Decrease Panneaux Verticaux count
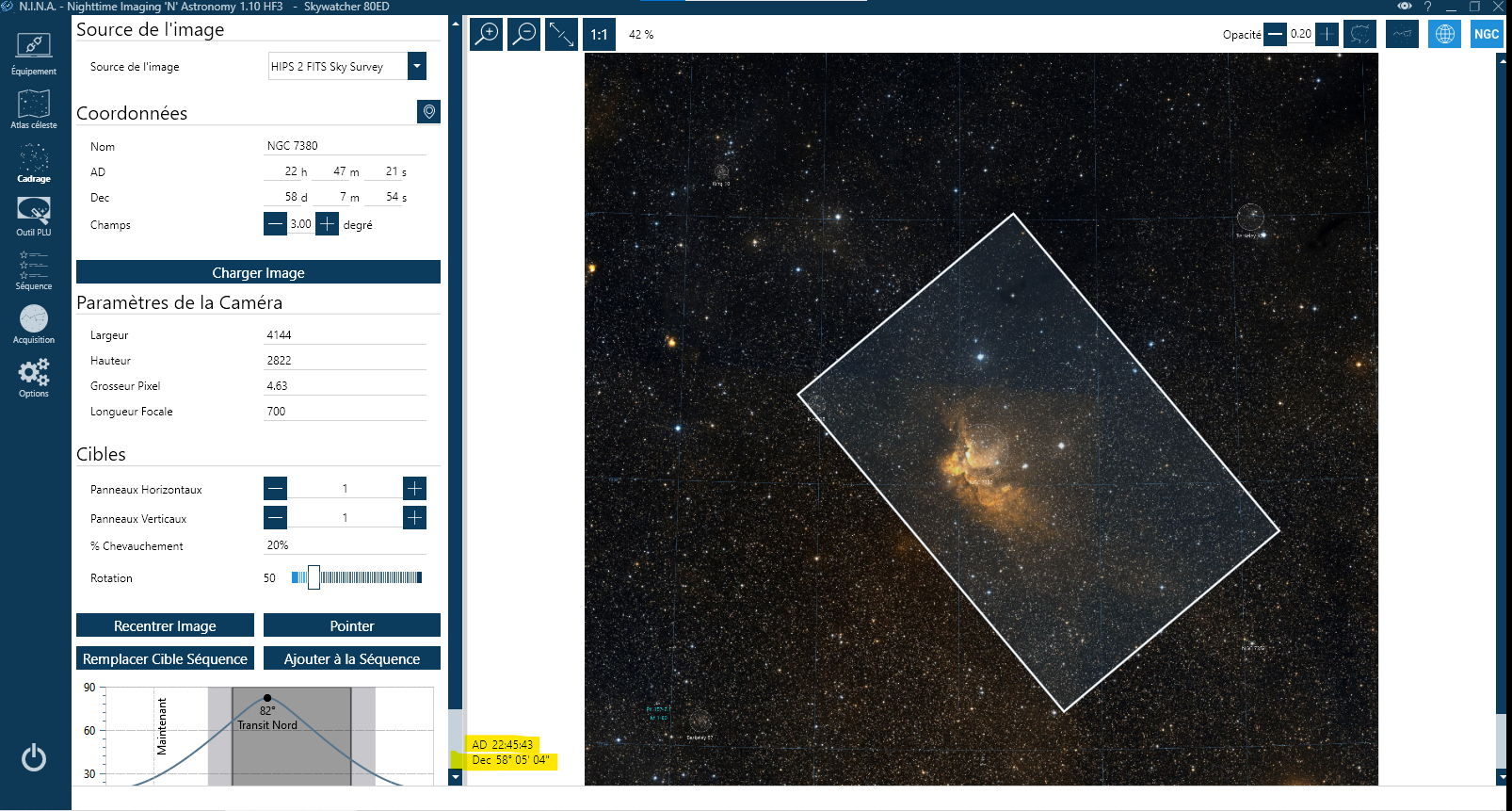The width and height of the screenshot is (1512, 811). [x=275, y=517]
